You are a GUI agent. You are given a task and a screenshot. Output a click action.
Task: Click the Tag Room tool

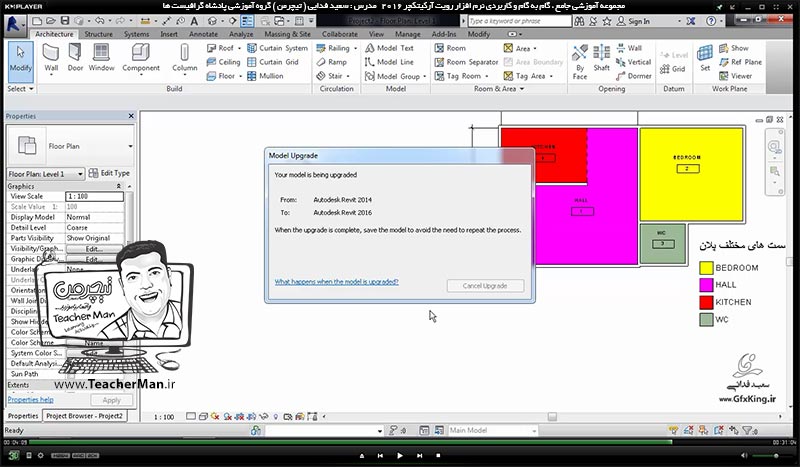(x=458, y=76)
